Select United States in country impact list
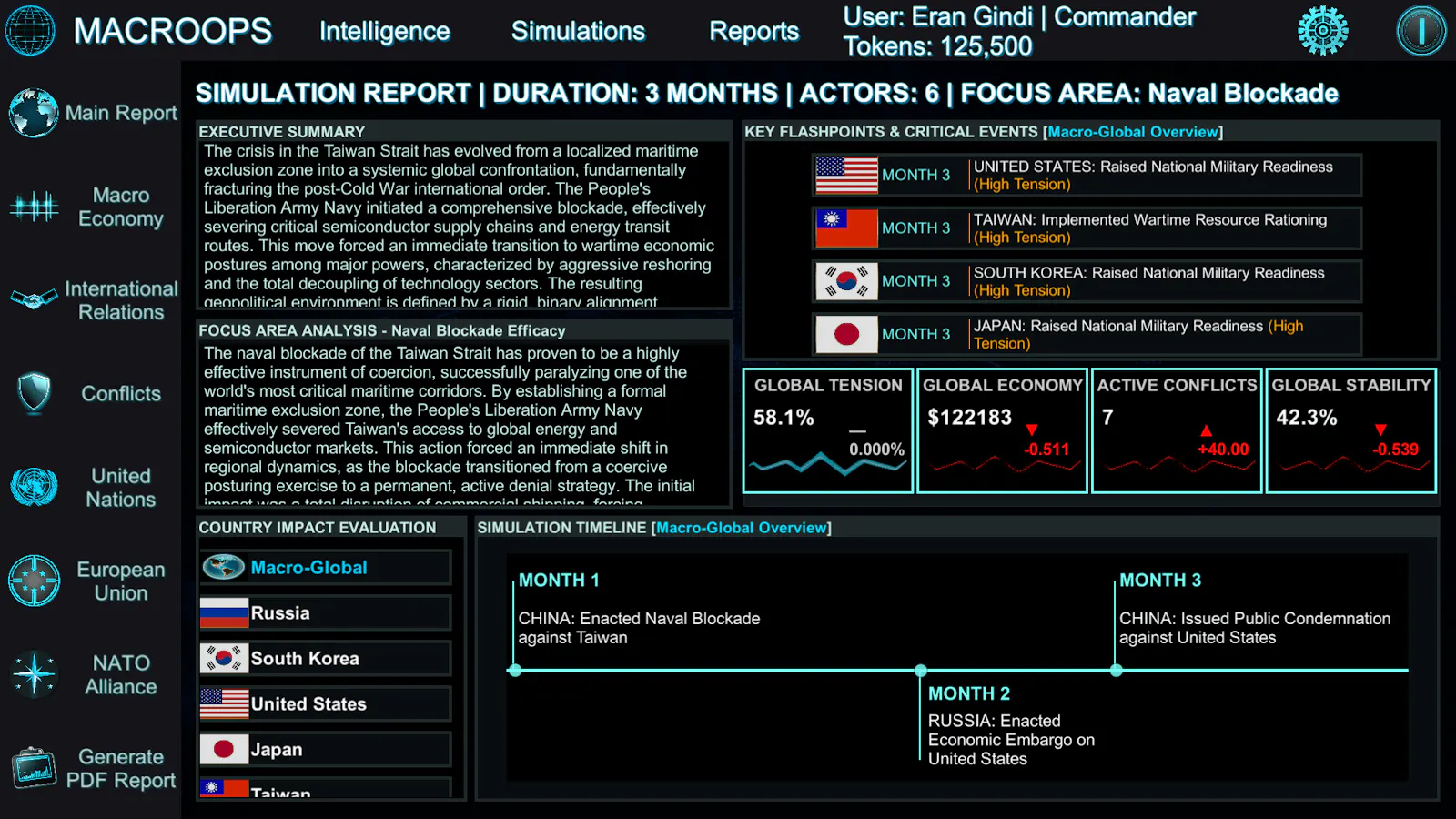 point(325,703)
